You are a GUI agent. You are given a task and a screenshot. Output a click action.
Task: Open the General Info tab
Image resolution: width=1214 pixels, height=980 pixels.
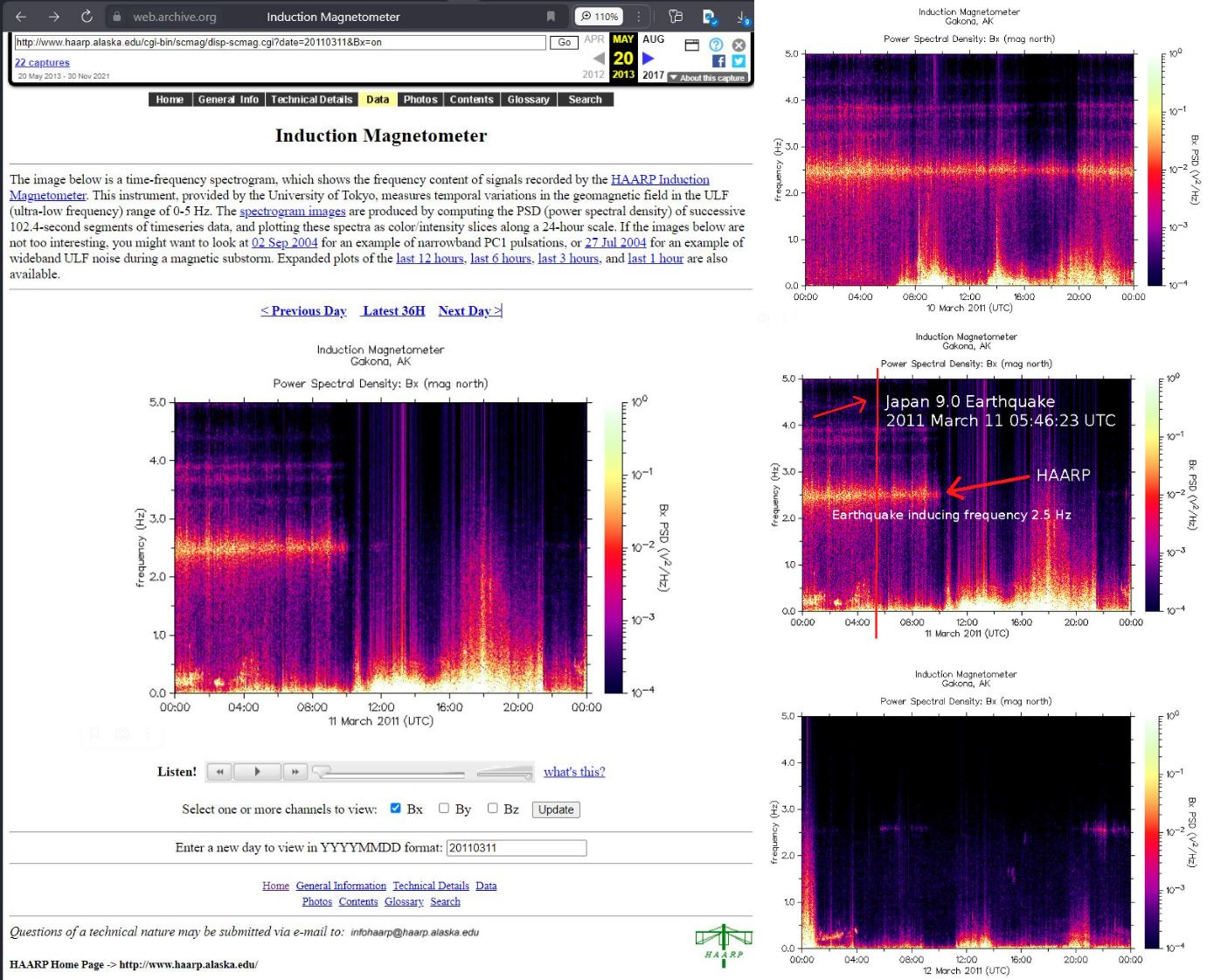click(x=228, y=100)
